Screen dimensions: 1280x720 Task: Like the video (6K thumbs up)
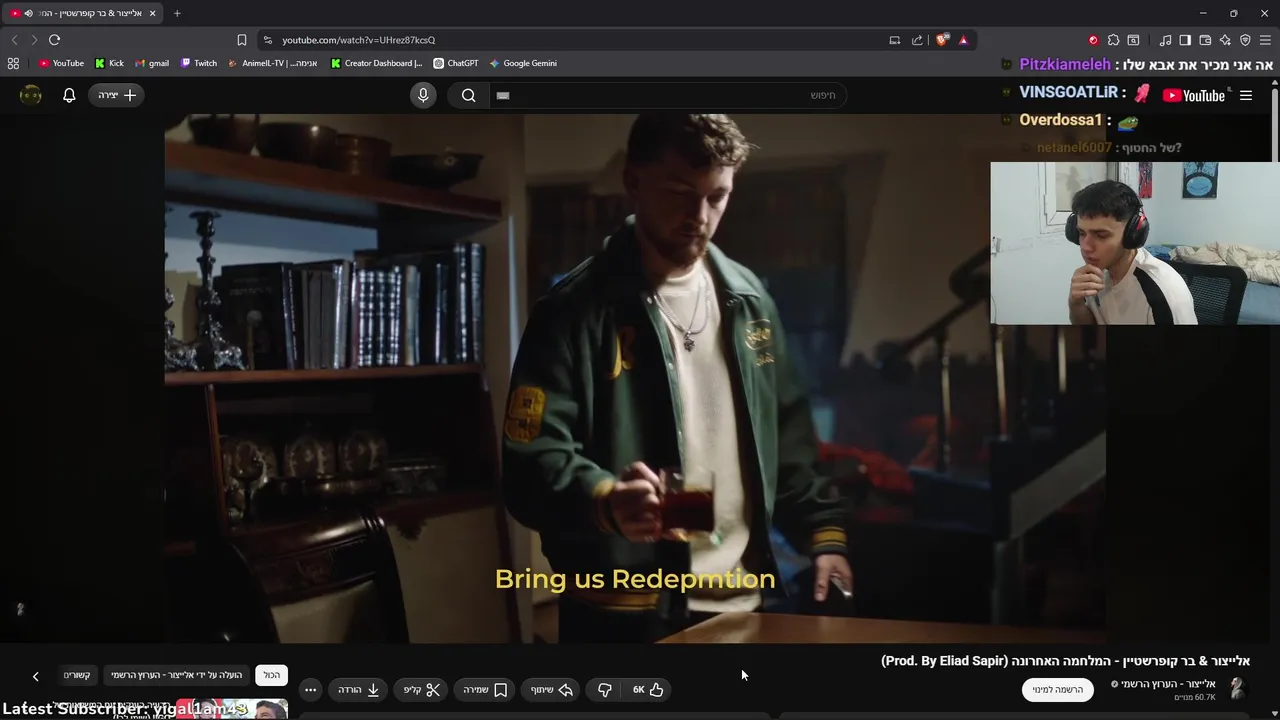click(648, 689)
